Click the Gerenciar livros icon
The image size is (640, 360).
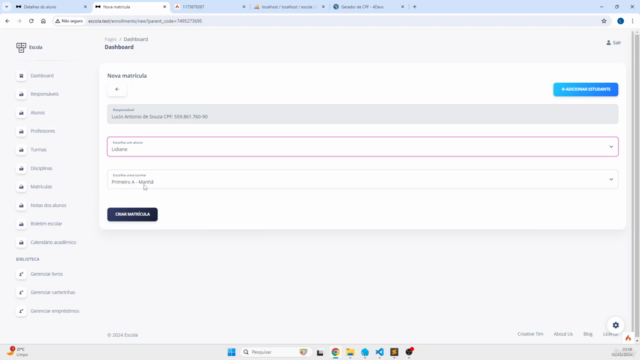[21, 274]
